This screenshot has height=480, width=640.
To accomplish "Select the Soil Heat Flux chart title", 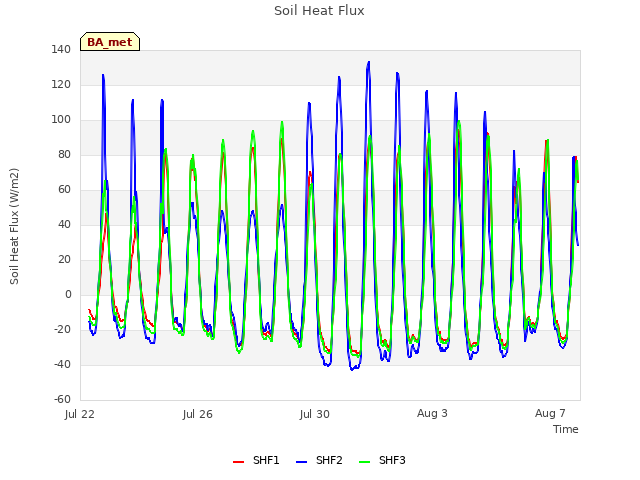I will [x=319, y=11].
